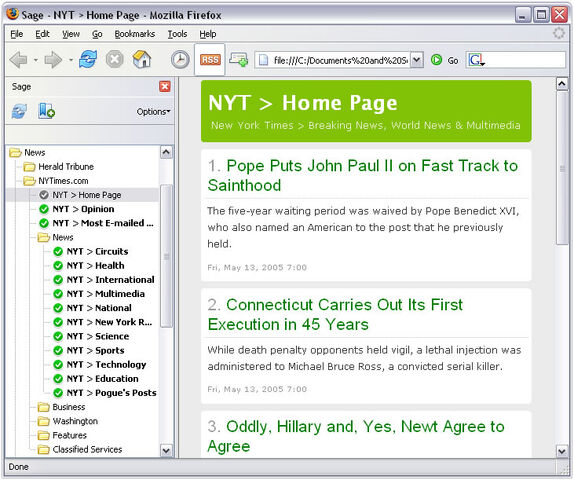Click grey check icon beside NYT > Home Page

click(x=44, y=195)
